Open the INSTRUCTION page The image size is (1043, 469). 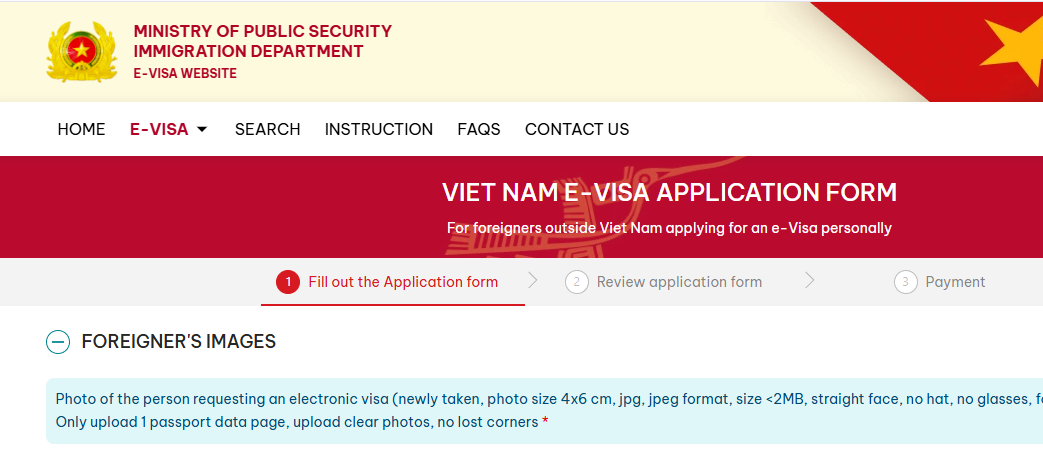point(379,129)
